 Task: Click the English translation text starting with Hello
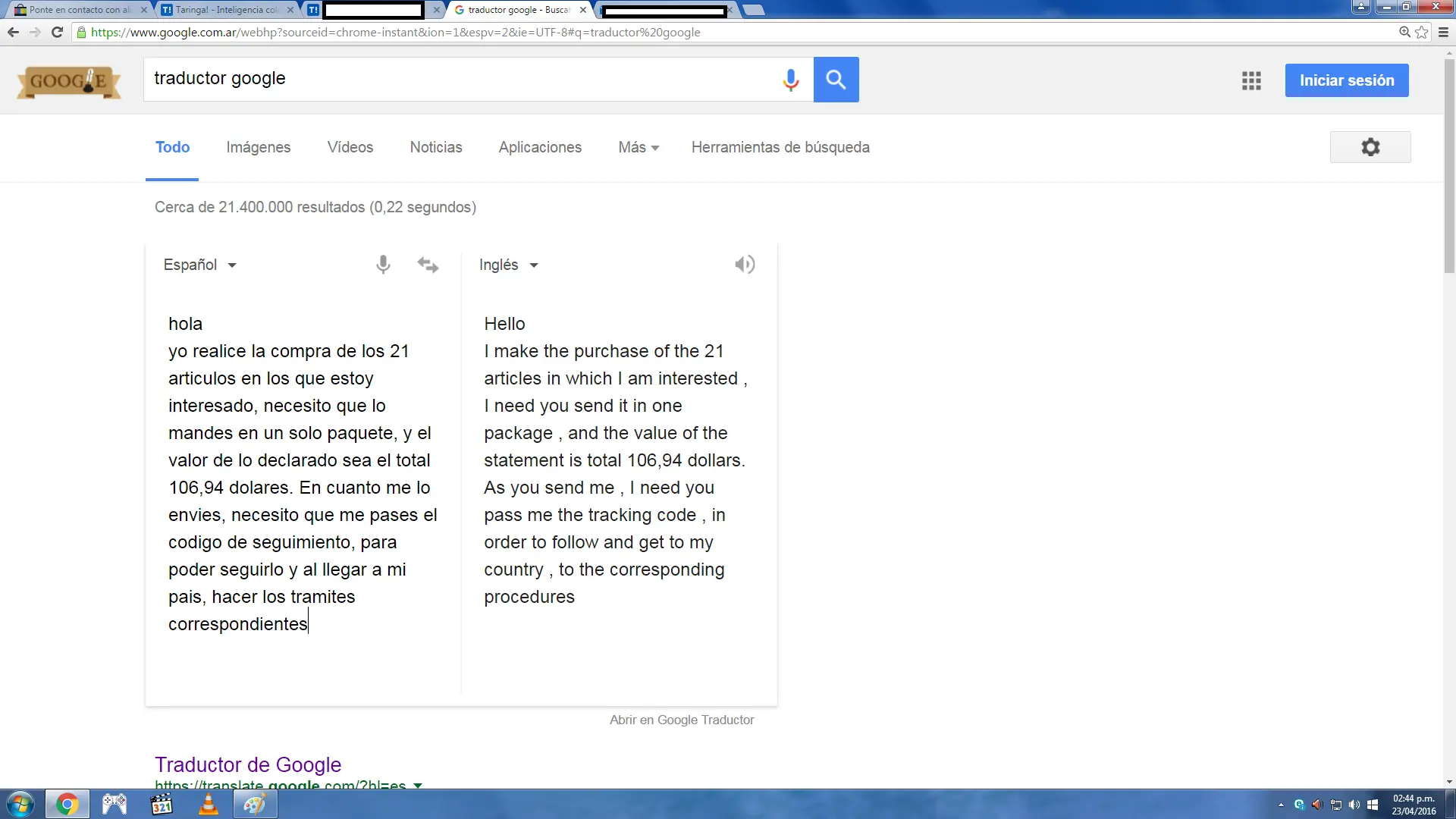[616, 460]
